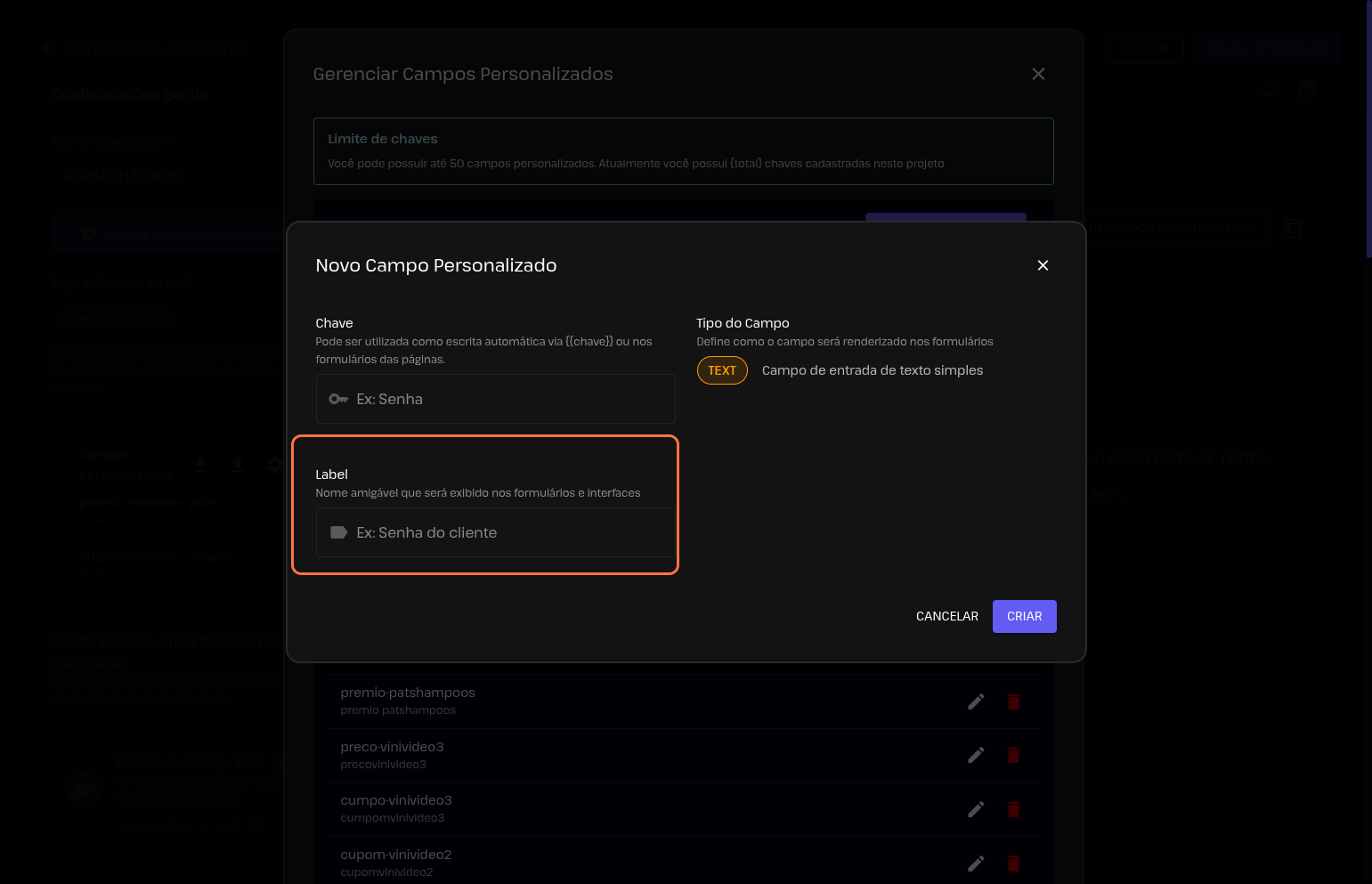Click the key icon in Chave field
Image resolution: width=1372 pixels, height=884 pixels.
pos(338,399)
